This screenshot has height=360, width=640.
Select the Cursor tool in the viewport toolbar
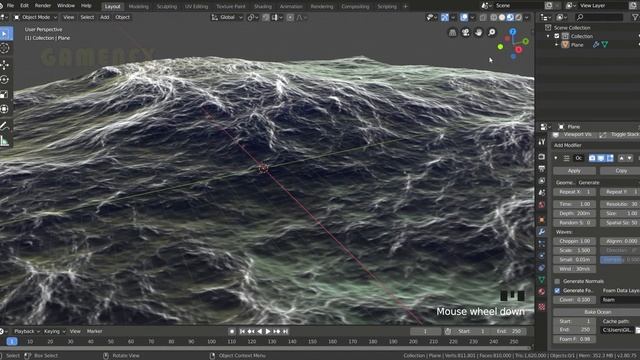pyautogui.click(x=4, y=49)
